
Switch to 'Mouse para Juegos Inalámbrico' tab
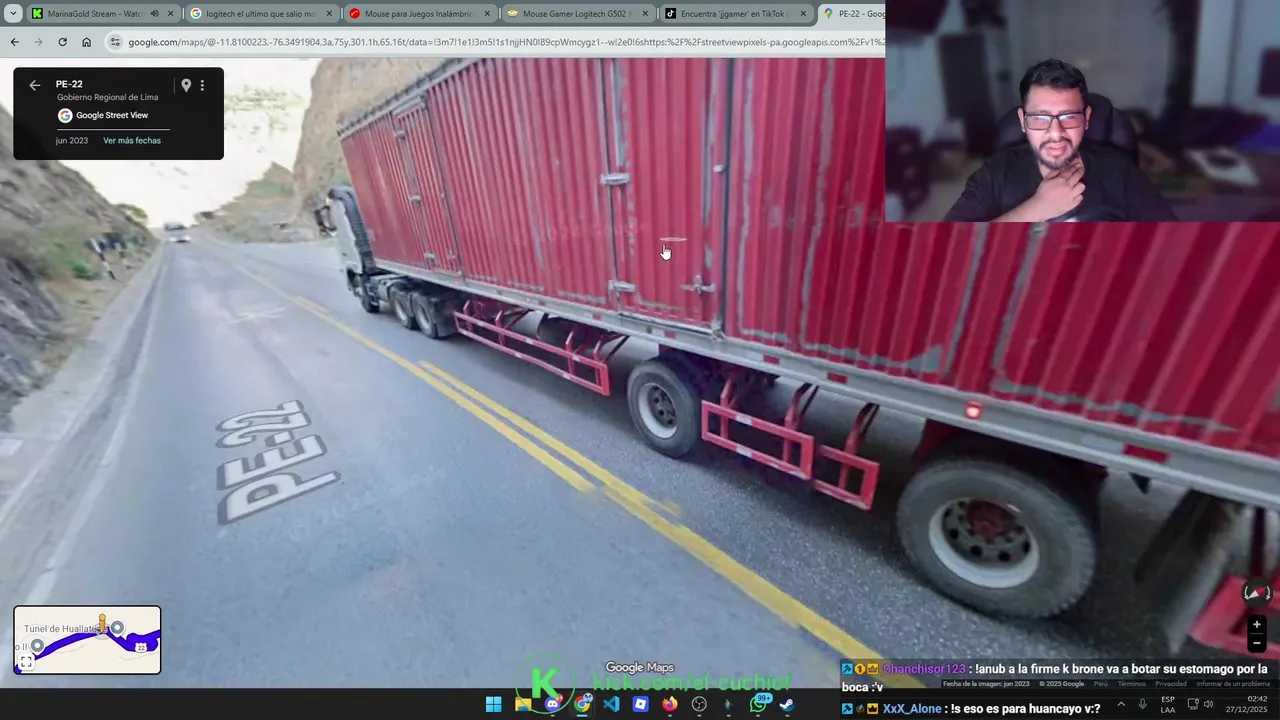point(419,14)
